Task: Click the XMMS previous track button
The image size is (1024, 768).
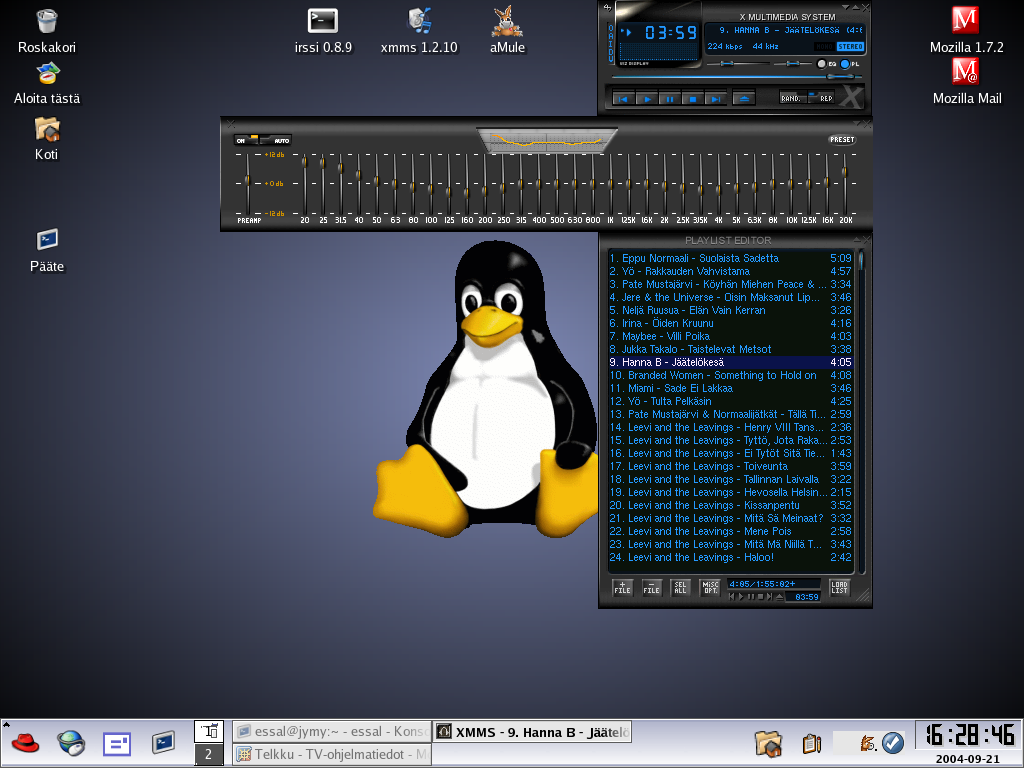Action: [624, 99]
